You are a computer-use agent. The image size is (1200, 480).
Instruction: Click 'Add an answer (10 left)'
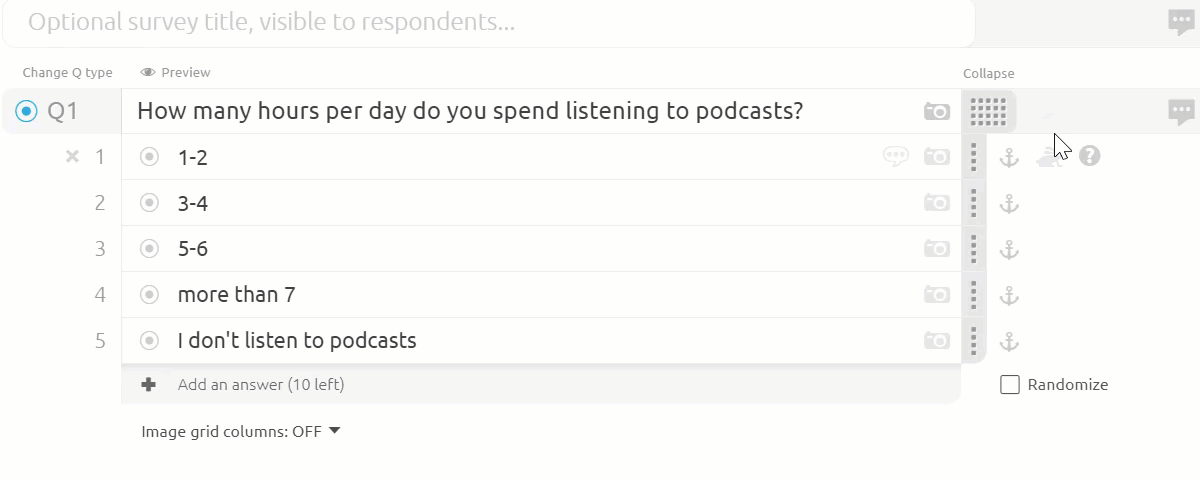(x=261, y=384)
